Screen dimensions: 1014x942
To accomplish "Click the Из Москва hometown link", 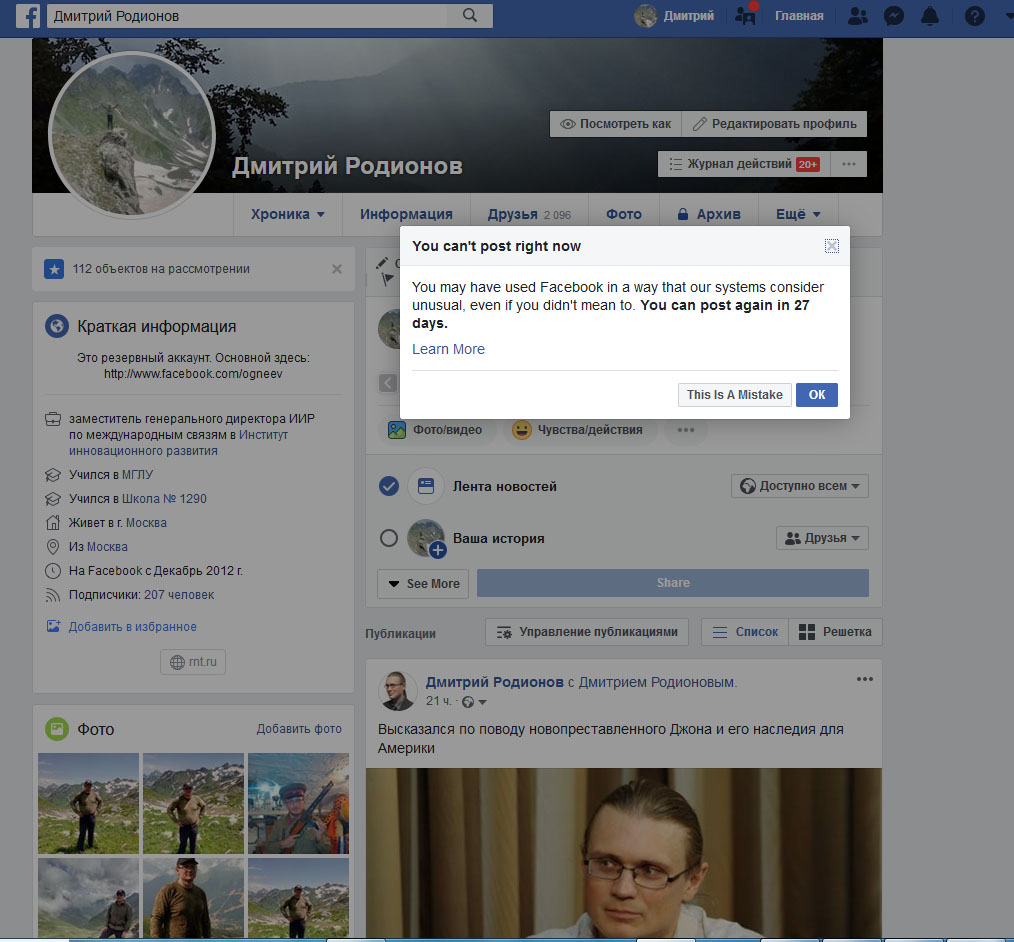I will tap(107, 547).
